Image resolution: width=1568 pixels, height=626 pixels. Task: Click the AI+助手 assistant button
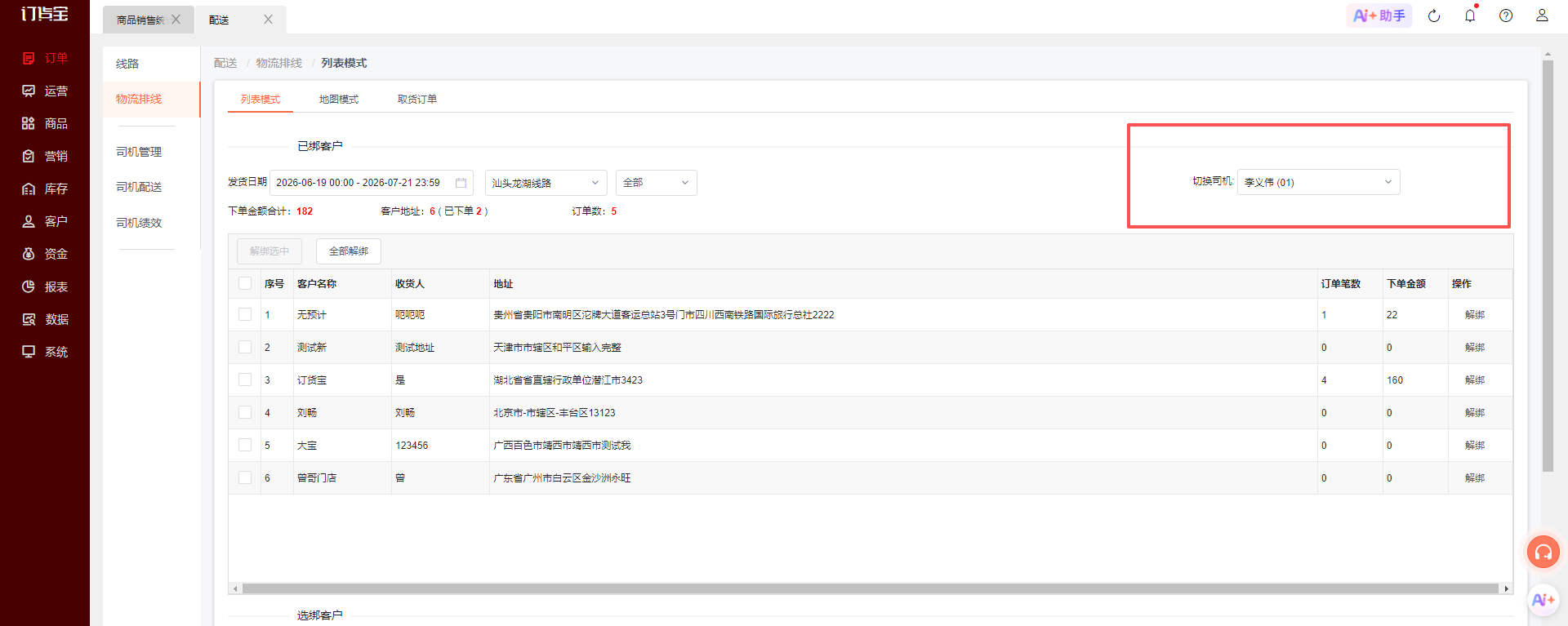click(1379, 16)
